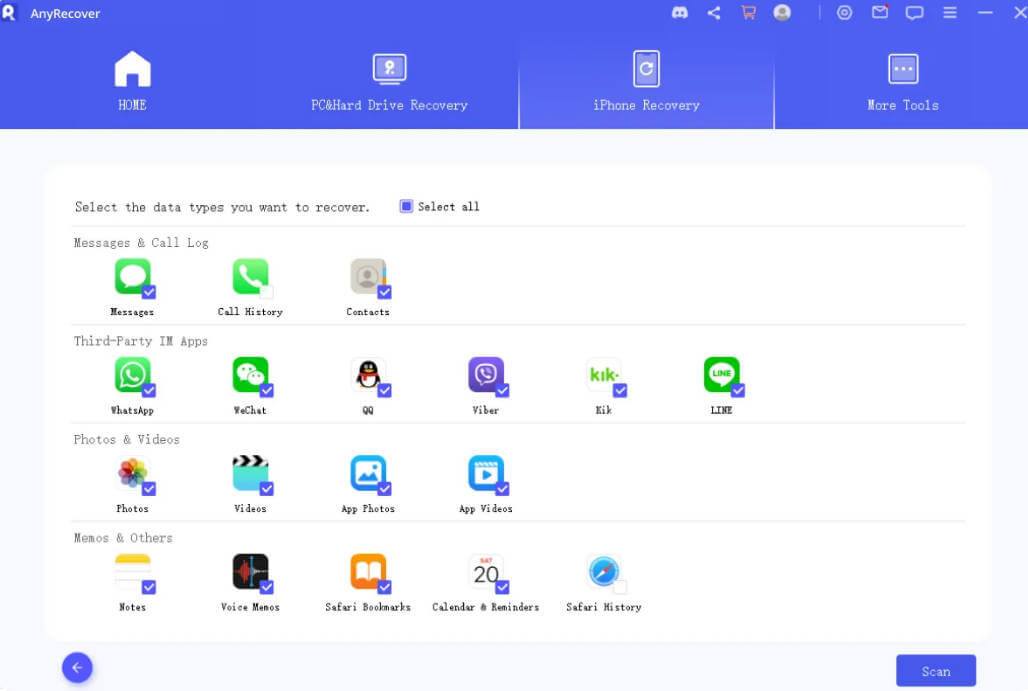This screenshot has width=1028, height=691.
Task: Open the settings gear icon
Action: click(x=844, y=13)
